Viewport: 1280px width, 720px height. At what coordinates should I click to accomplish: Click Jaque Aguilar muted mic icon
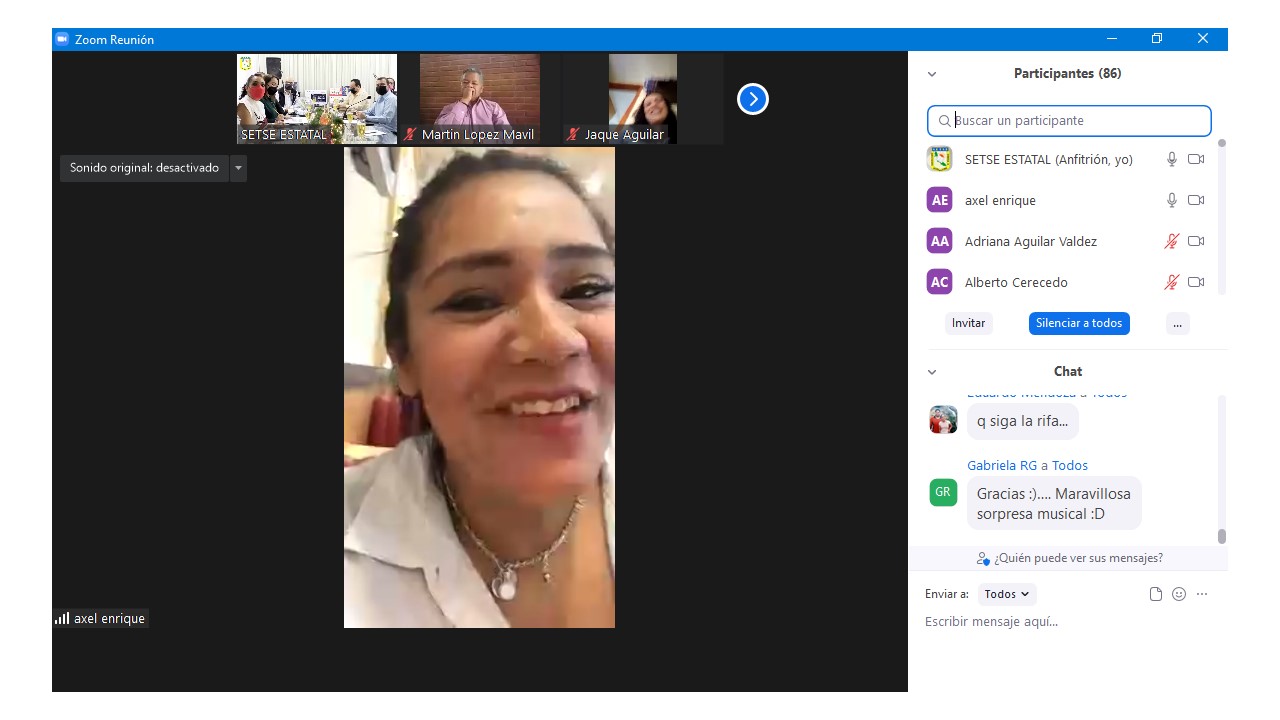[573, 134]
